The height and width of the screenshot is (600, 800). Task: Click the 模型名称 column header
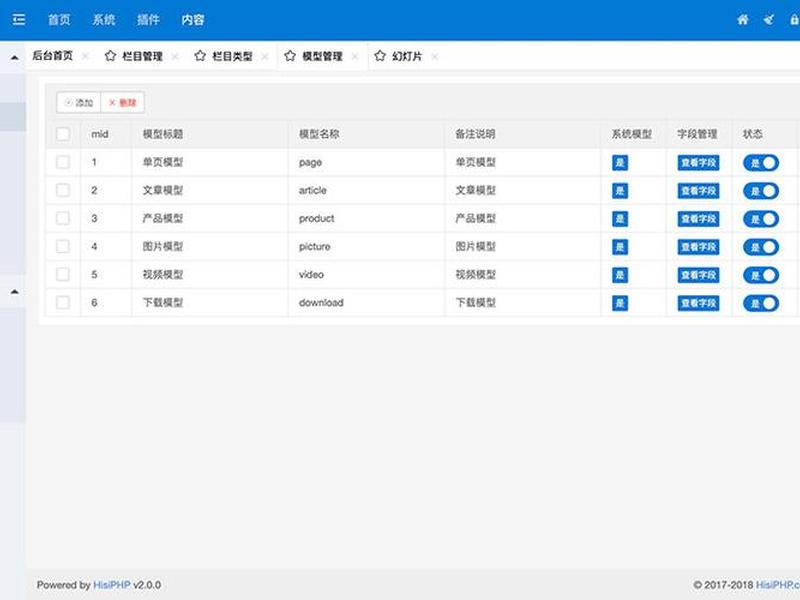(x=319, y=134)
